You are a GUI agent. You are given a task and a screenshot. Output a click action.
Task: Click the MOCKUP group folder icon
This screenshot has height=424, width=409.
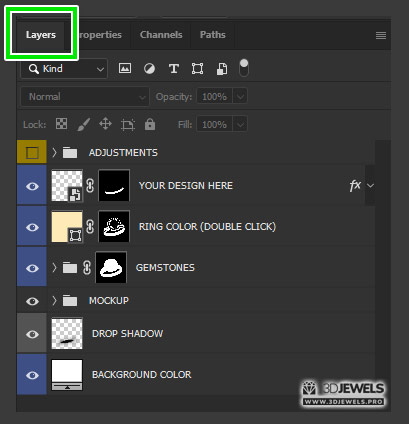click(70, 301)
